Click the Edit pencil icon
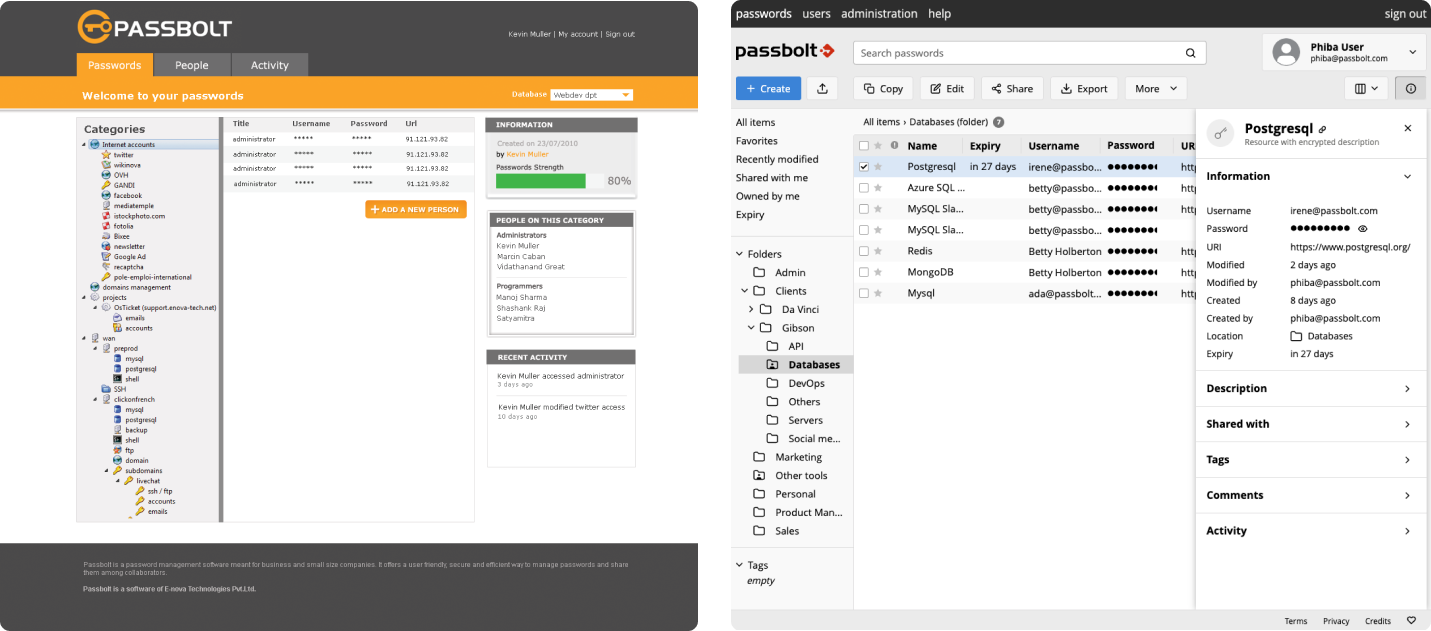The height and width of the screenshot is (631, 1431). 934,88
